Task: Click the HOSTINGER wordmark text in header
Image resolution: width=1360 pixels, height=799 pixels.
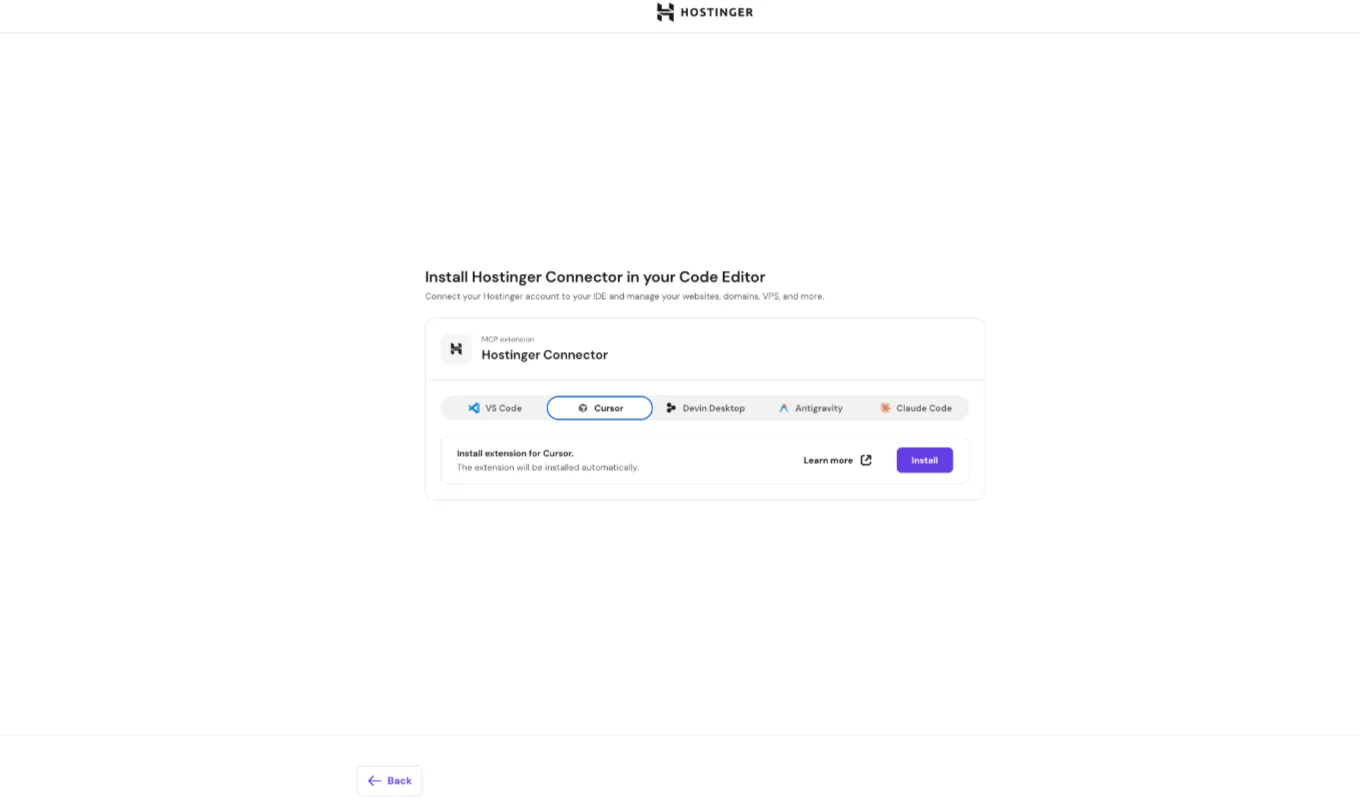Action: point(716,12)
